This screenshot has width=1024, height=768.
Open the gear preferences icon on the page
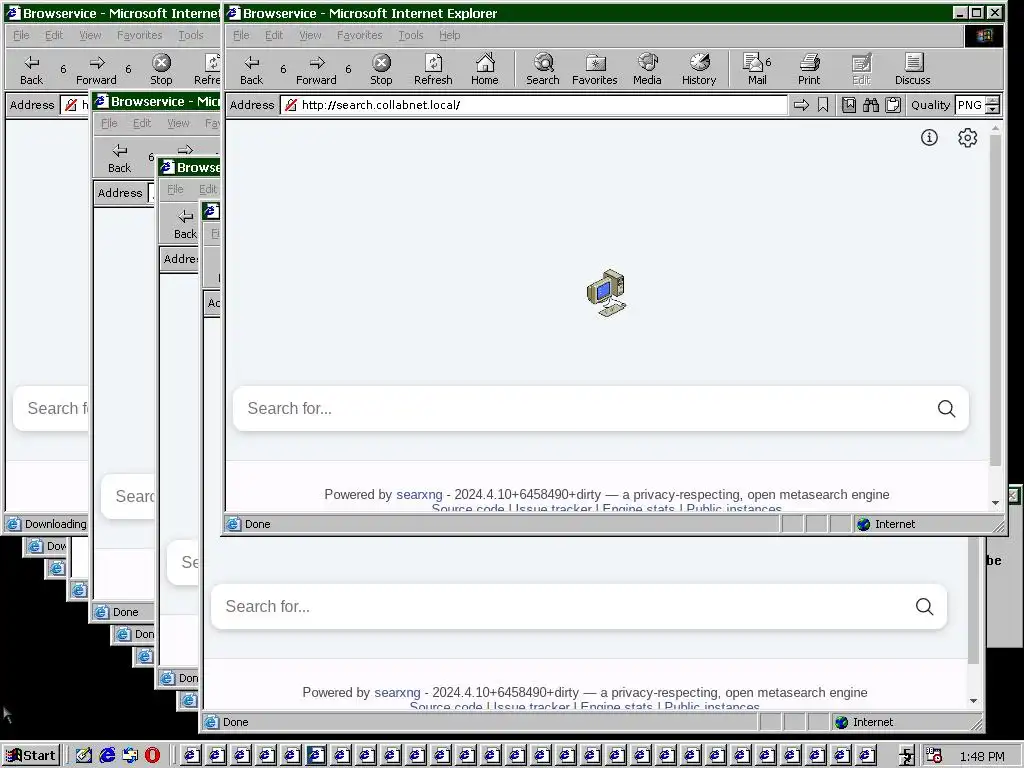tap(967, 138)
